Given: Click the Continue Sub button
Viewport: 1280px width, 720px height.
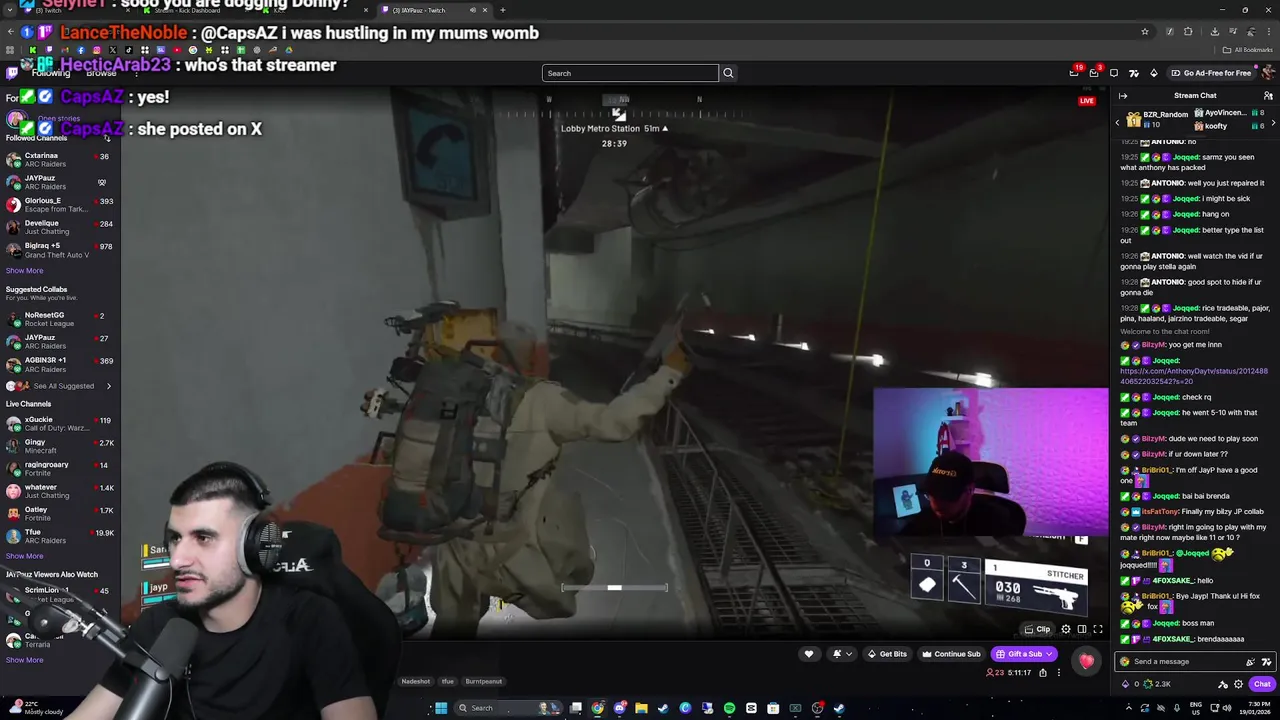Looking at the screenshot, I should click(x=951, y=654).
